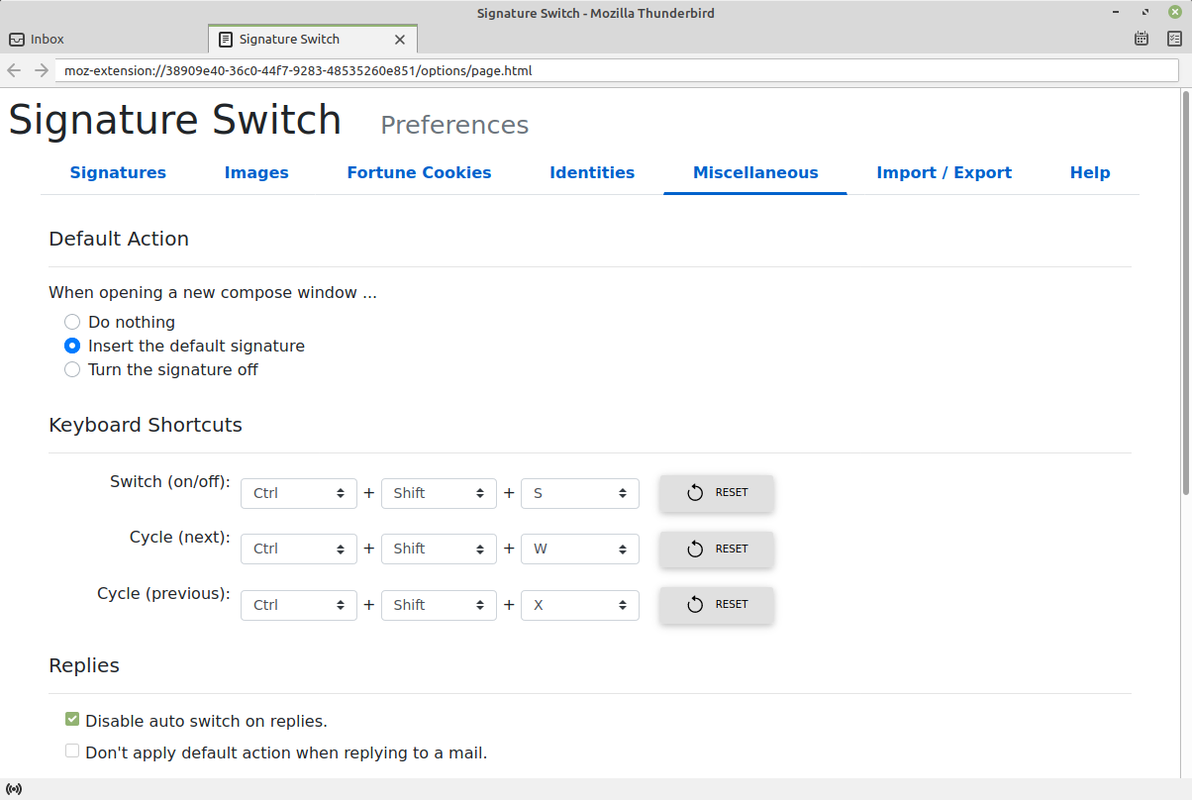The width and height of the screenshot is (1192, 800).
Task: Close the Thunderbird window
Action: coord(1175,12)
